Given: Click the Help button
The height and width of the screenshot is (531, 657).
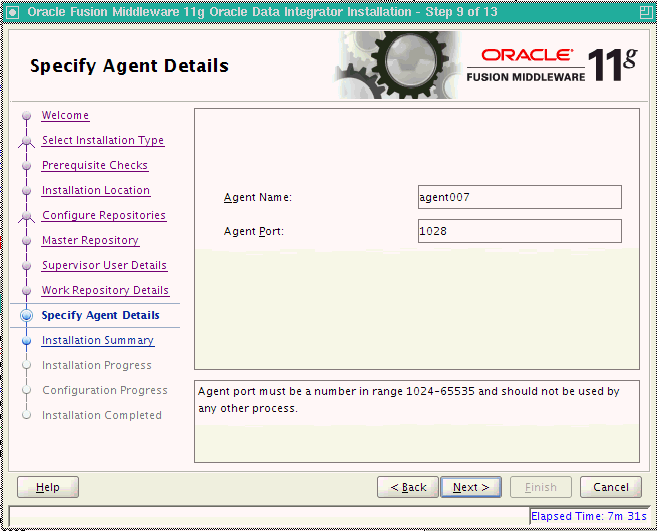Looking at the screenshot, I should coord(48,487).
